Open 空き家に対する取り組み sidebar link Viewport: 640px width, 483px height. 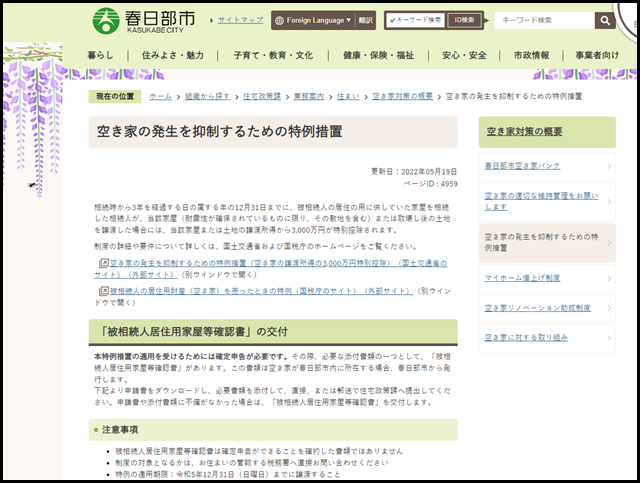pos(526,338)
